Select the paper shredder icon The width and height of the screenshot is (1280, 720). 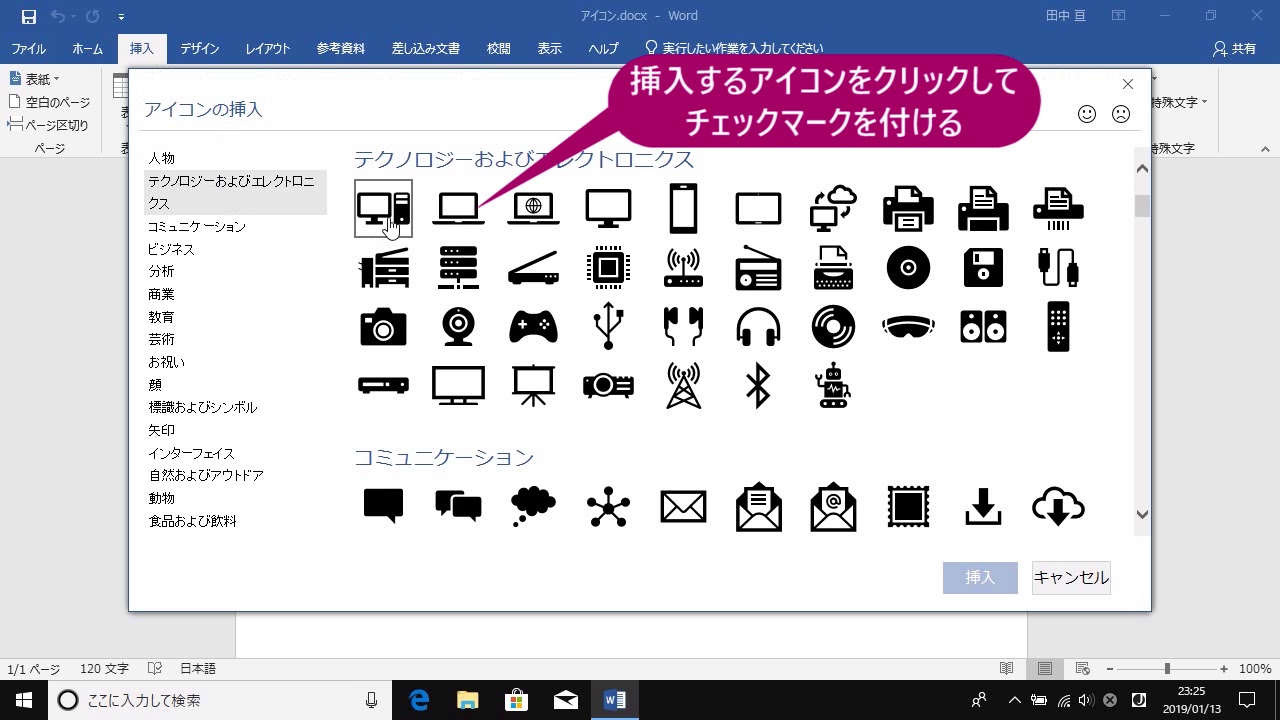1058,209
